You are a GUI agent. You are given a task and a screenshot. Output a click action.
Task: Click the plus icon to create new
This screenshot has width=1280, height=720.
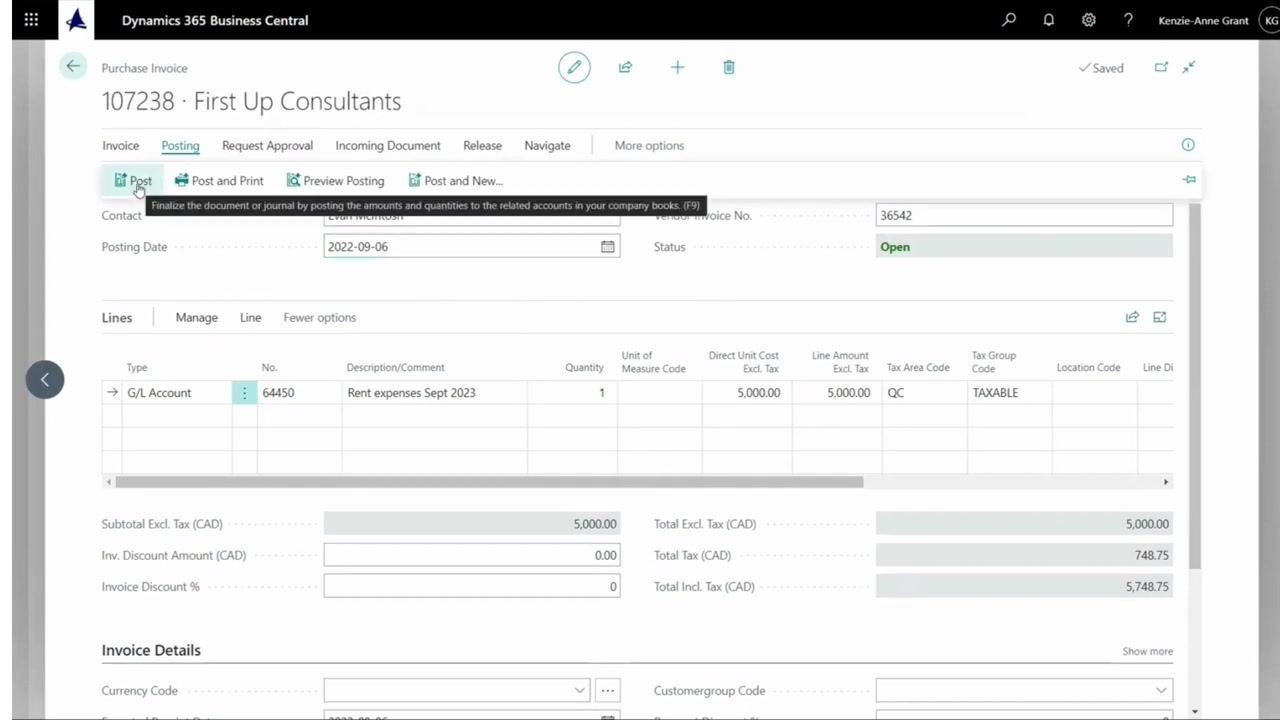click(677, 67)
